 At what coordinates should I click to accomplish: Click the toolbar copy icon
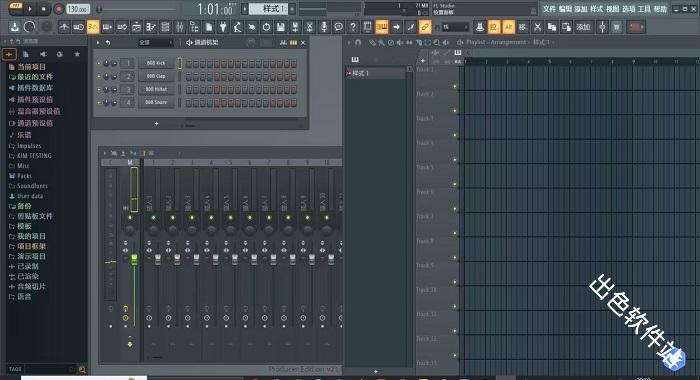coord(552,27)
